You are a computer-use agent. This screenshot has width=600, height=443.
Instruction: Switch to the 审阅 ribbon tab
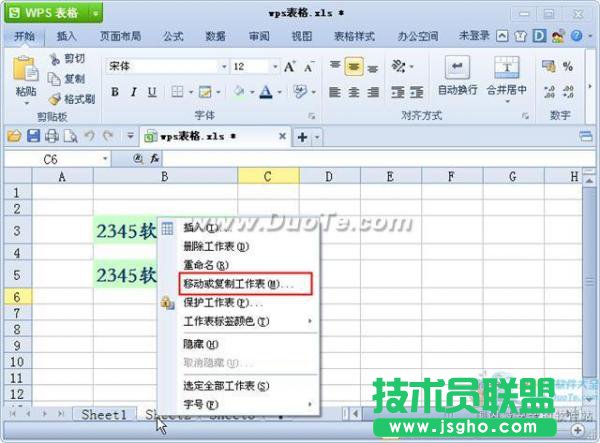coord(259,36)
